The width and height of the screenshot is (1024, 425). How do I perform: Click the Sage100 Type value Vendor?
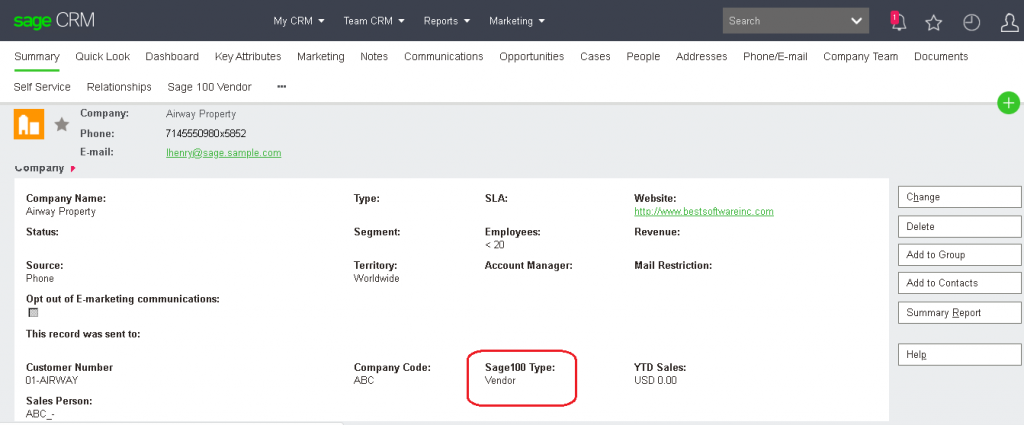[500, 380]
